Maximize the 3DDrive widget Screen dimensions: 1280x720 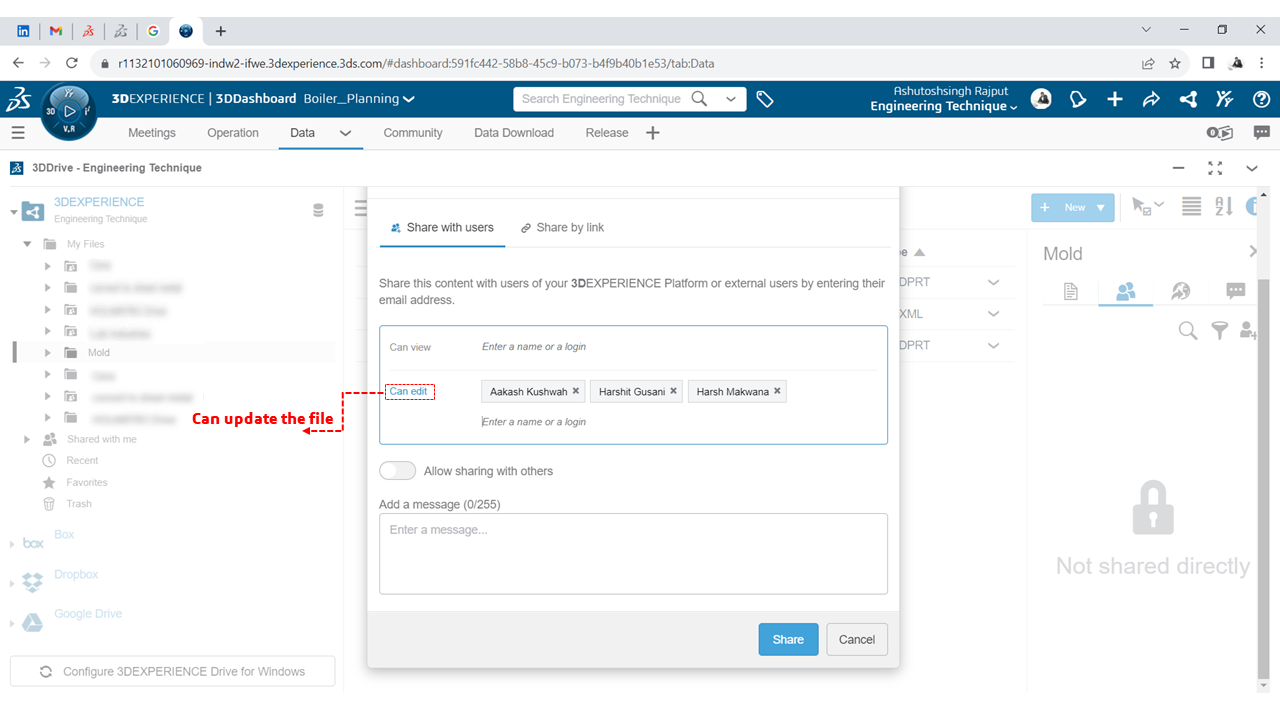tap(1215, 168)
